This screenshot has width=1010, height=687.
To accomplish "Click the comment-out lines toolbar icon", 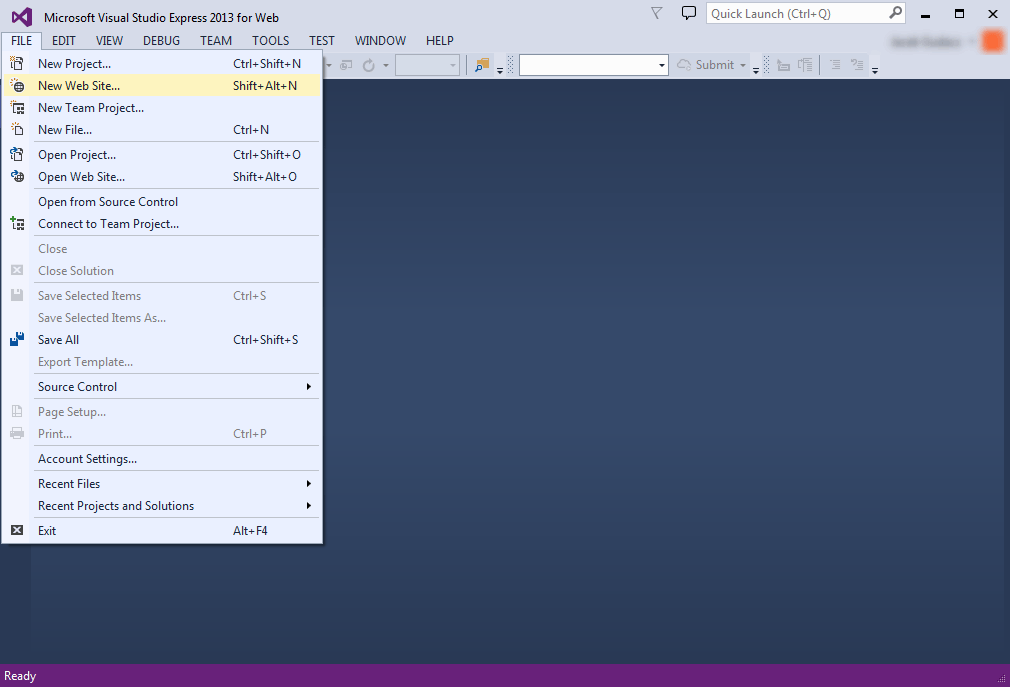I will tap(835, 65).
